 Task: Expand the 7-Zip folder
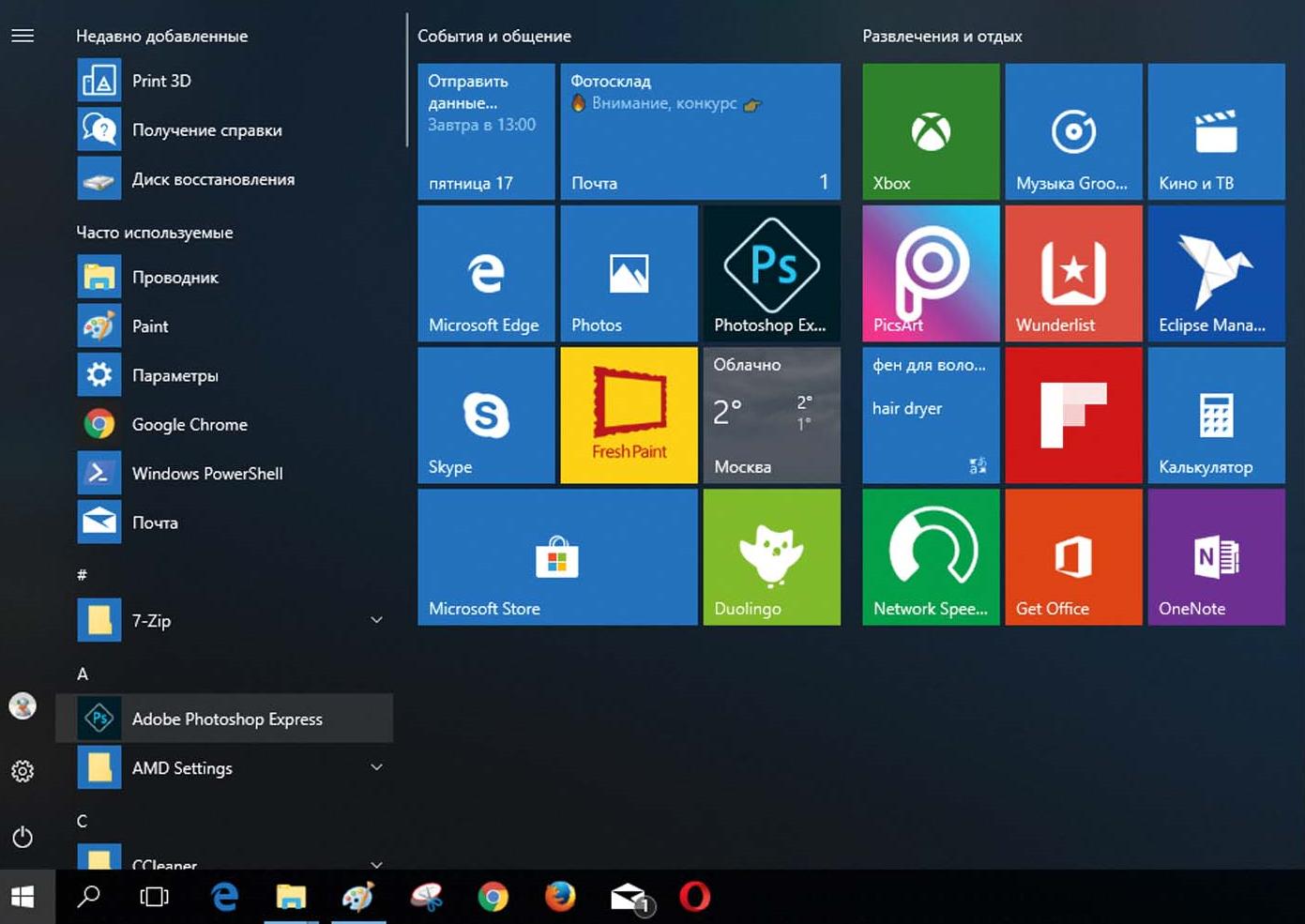pos(376,620)
